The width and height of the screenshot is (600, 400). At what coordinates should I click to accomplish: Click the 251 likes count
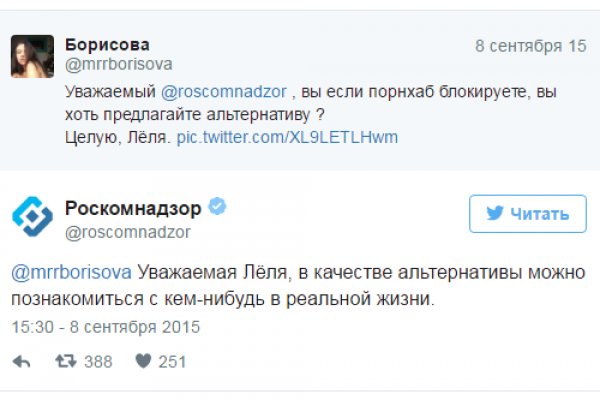172,361
